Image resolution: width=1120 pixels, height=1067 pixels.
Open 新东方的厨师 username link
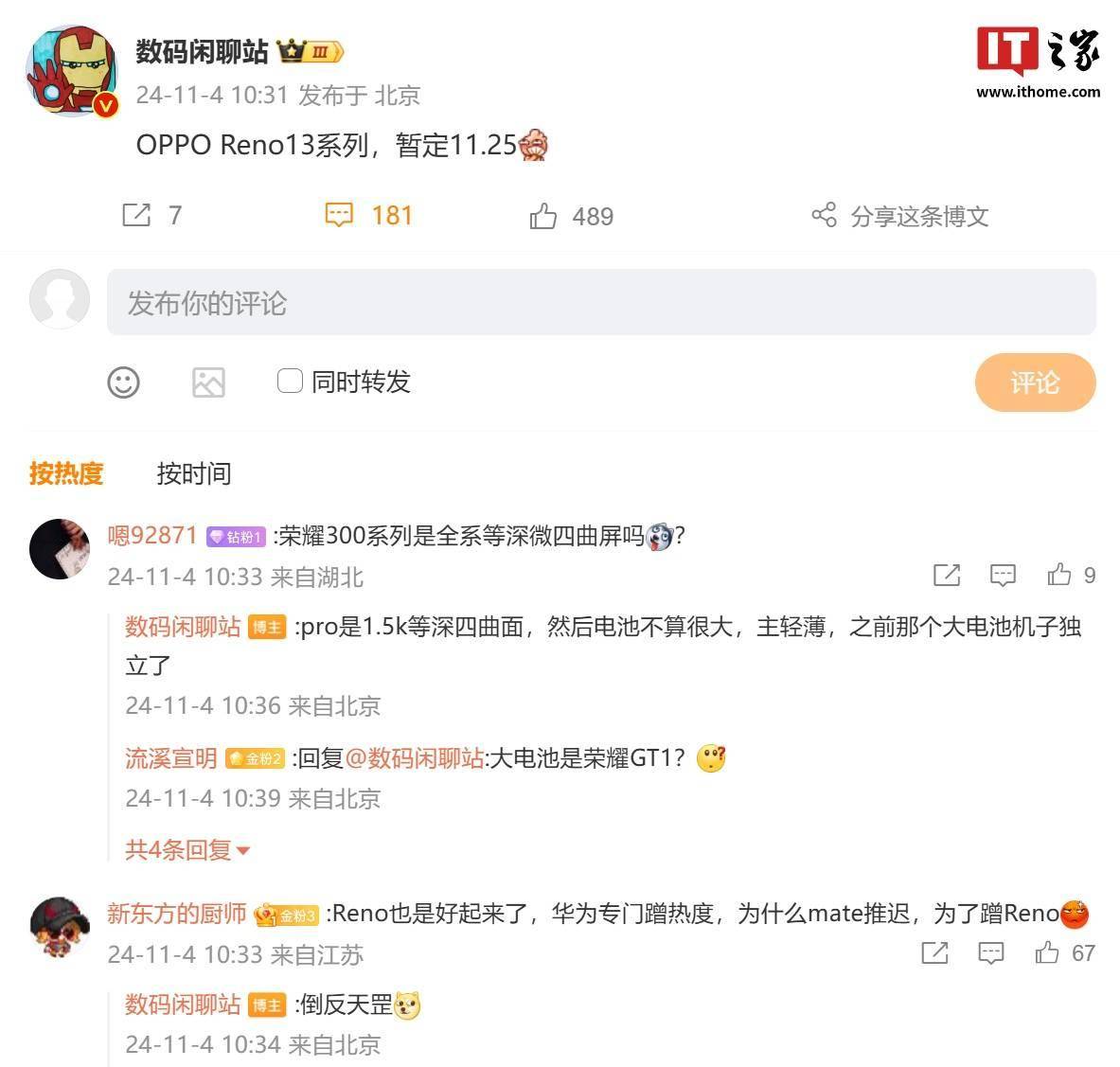point(176,913)
